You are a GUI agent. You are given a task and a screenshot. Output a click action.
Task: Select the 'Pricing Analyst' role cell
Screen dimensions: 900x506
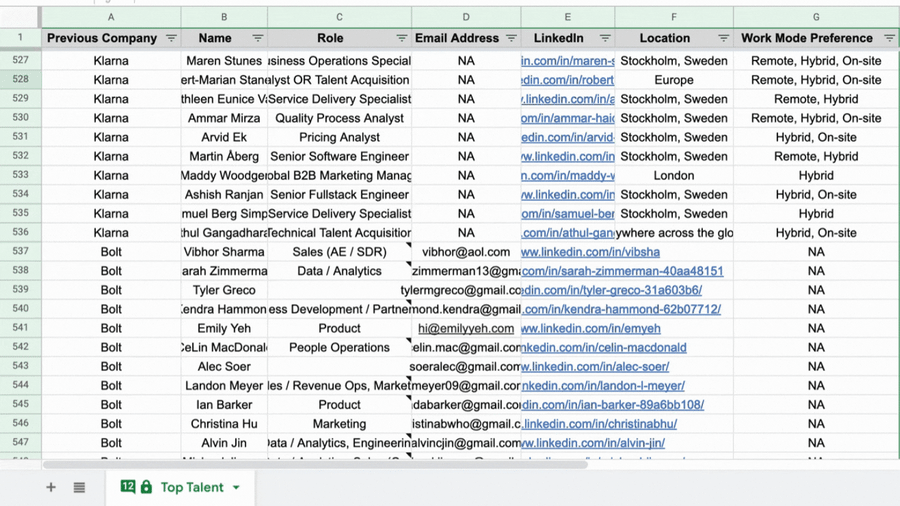340,137
